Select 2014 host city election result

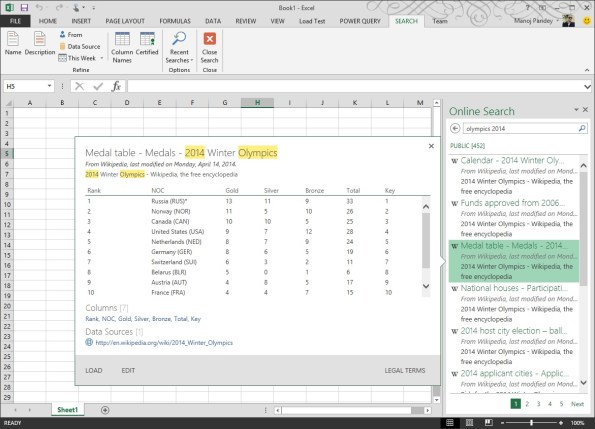click(514, 346)
